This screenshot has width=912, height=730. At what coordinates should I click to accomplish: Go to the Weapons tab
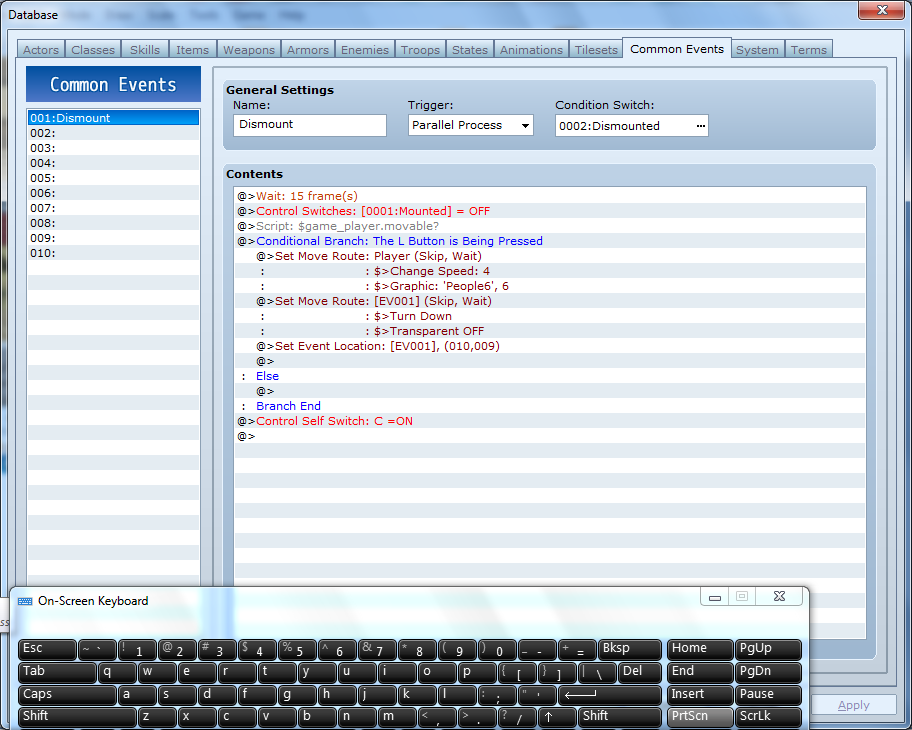pos(249,49)
